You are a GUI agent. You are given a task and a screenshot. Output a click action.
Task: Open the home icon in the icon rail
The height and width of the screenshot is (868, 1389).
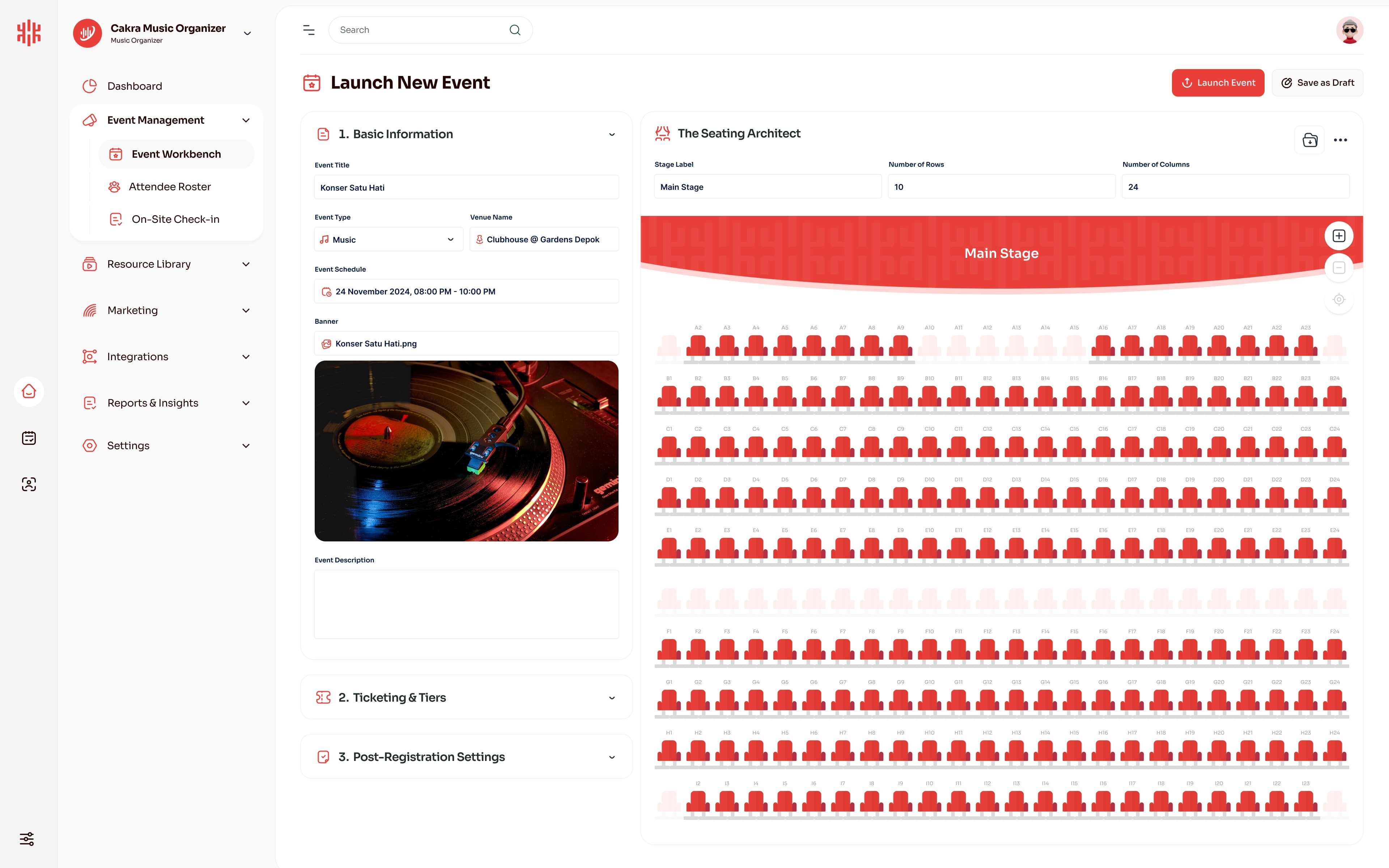[29, 392]
